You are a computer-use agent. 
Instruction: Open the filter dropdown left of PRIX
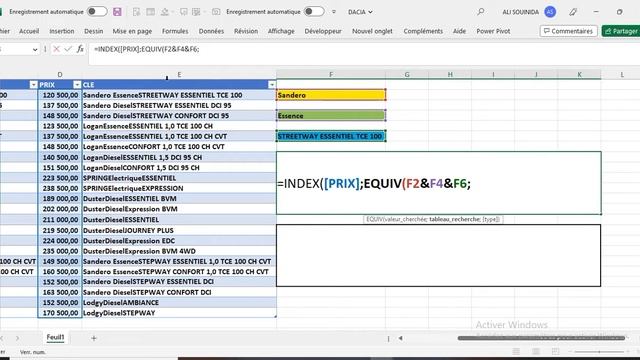(33, 84)
